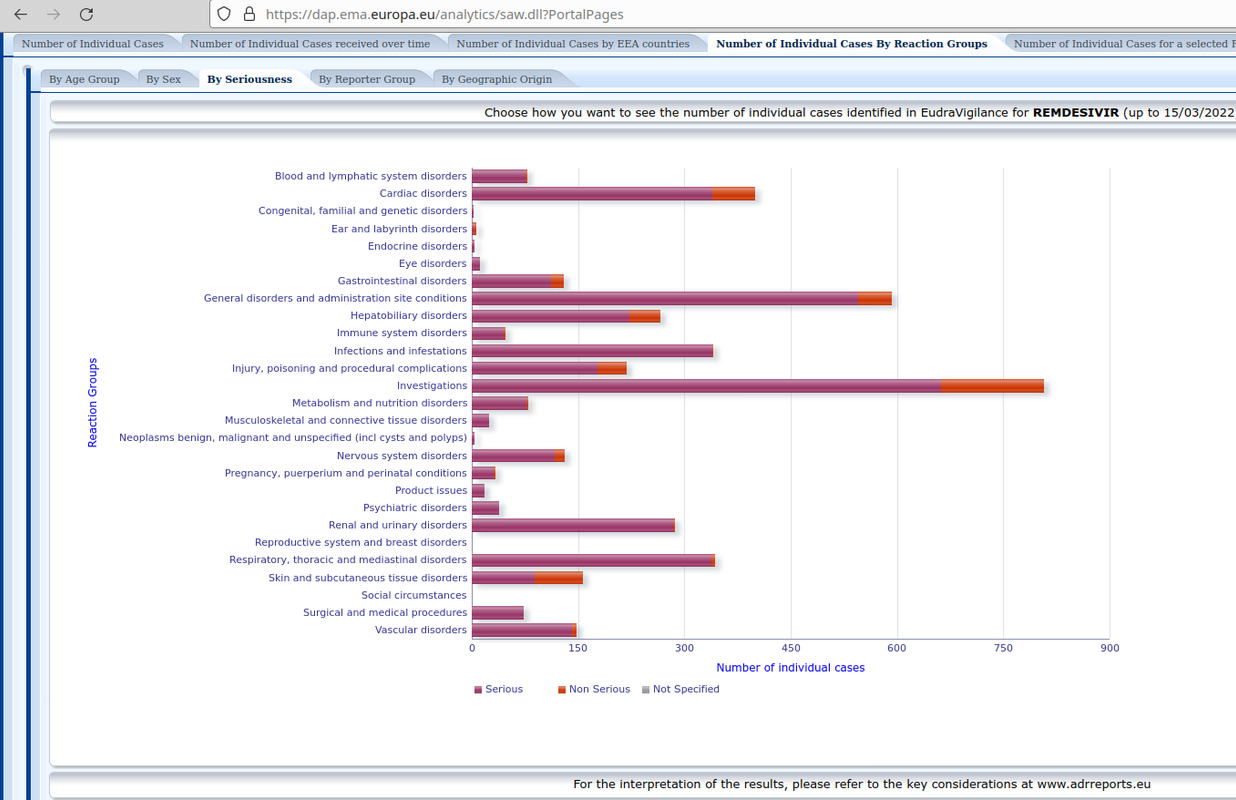Image resolution: width=1236 pixels, height=800 pixels.
Task: Click Musculoskeletal and connective tissue disorders label
Action: click(x=346, y=420)
